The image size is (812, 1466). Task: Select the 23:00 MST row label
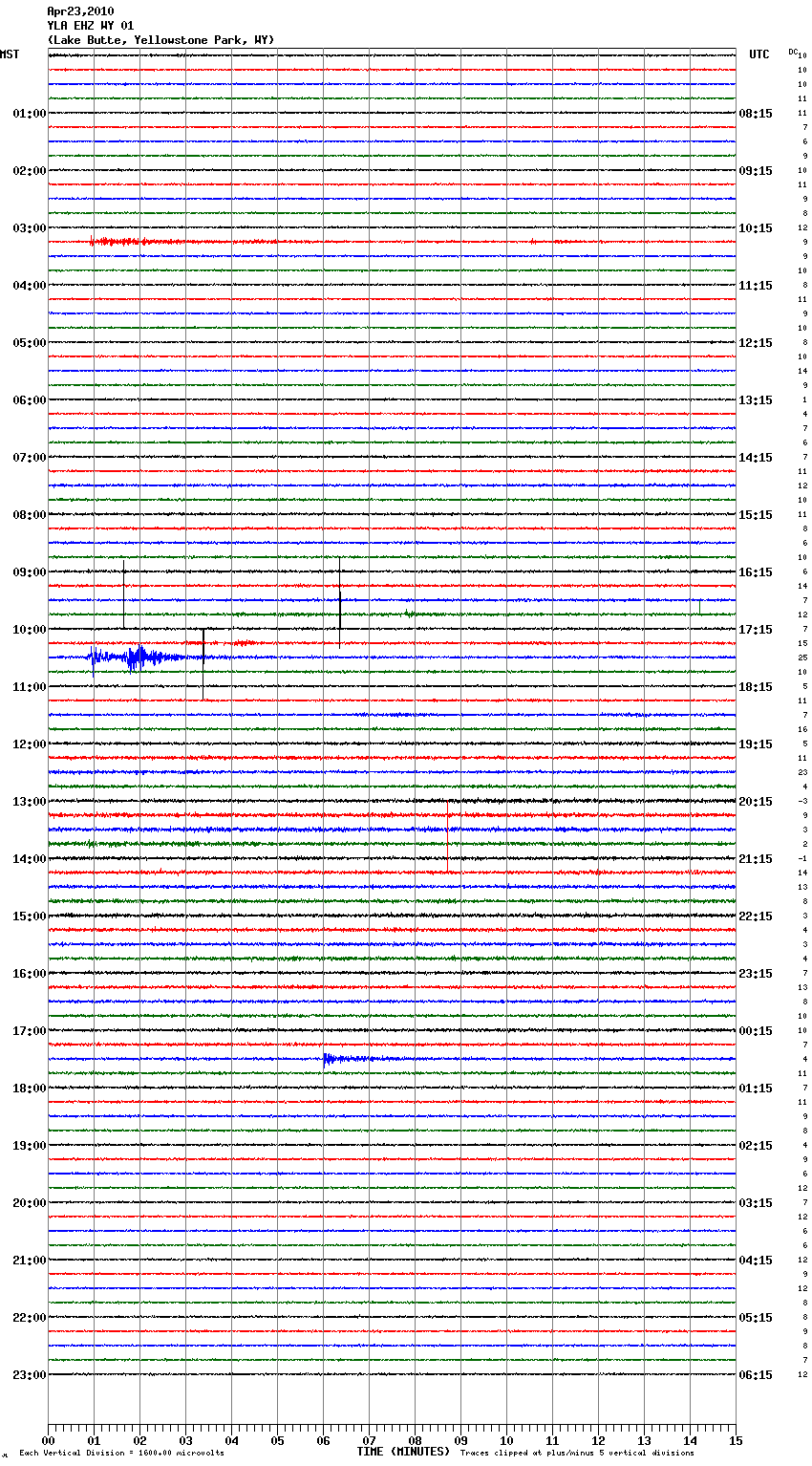tap(30, 1375)
